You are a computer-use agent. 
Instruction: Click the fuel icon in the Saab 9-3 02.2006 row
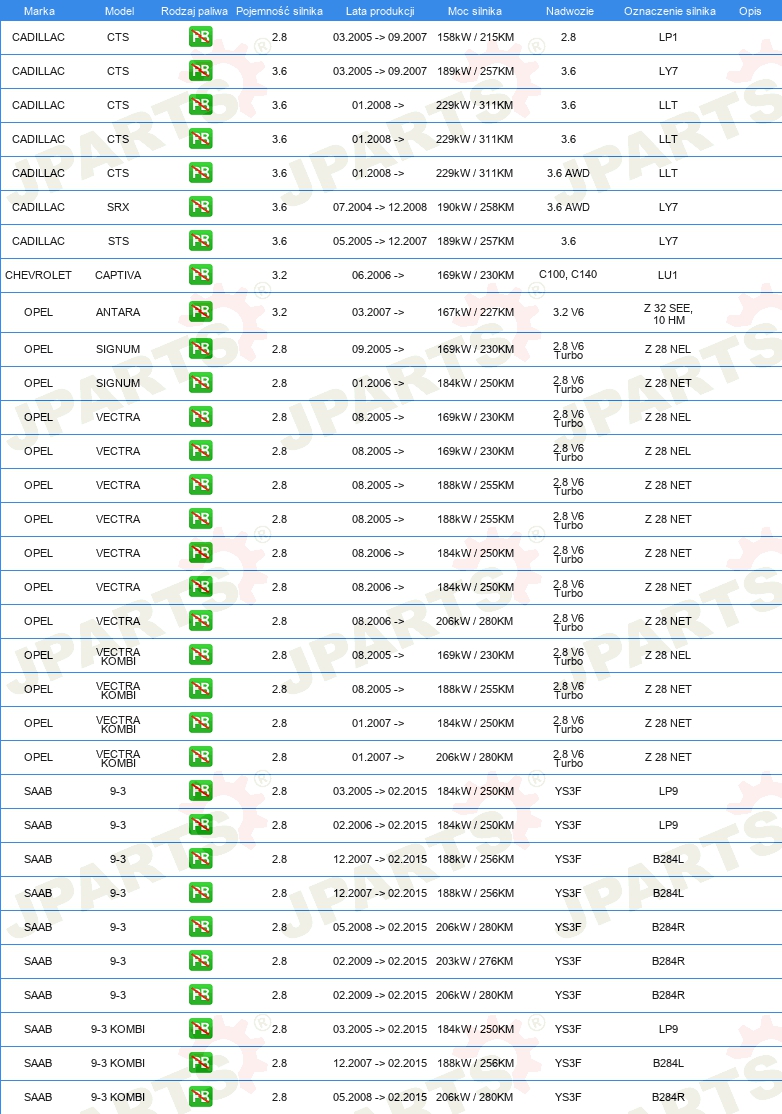[201, 825]
